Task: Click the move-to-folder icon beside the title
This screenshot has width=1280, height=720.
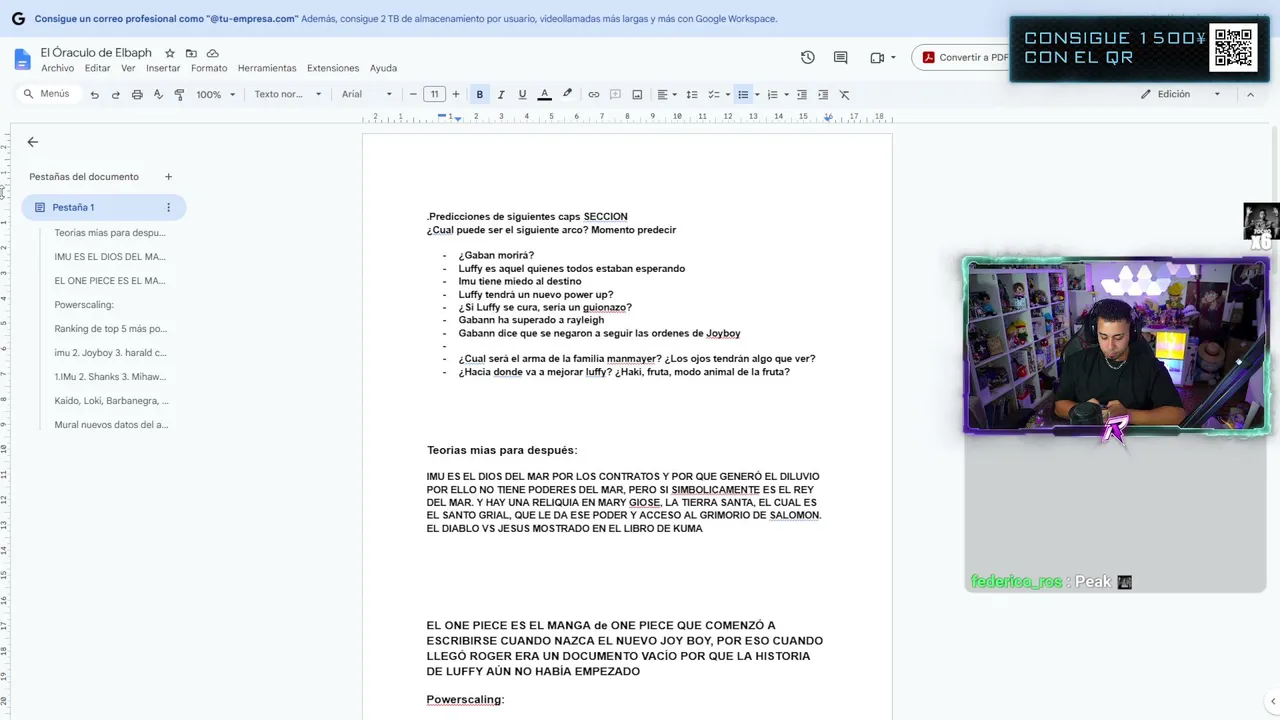Action: tap(191, 53)
